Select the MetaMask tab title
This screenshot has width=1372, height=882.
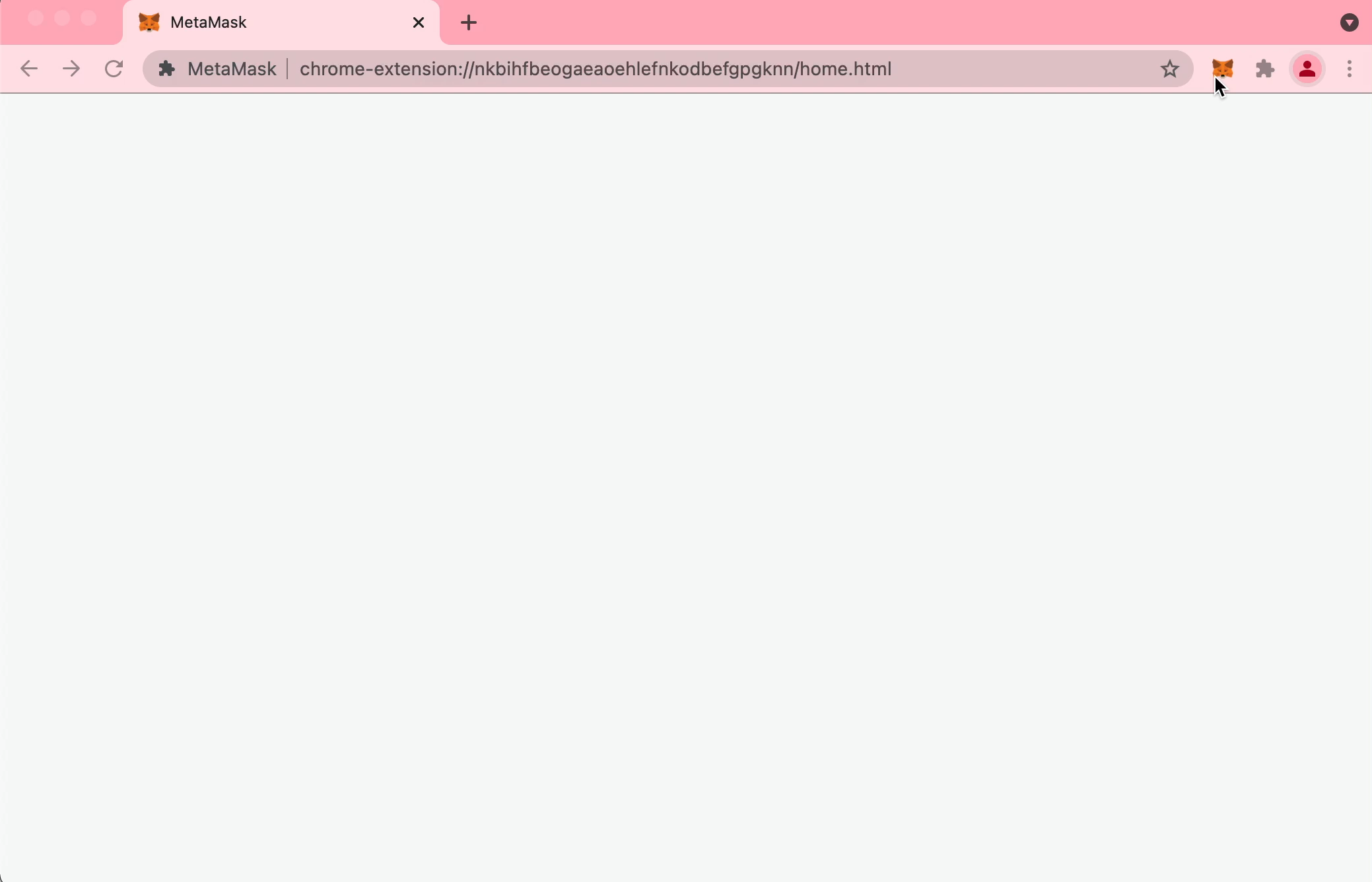(x=209, y=23)
